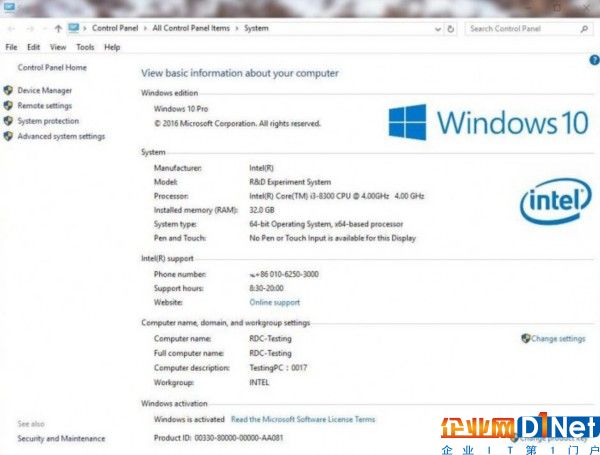This screenshot has height=455, width=600.
Task: Select All Control Panel Items breadcrumb
Action: [191, 28]
